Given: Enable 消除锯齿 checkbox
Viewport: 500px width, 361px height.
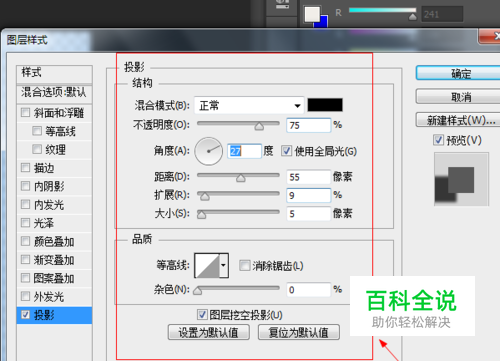Looking at the screenshot, I should point(245,266).
